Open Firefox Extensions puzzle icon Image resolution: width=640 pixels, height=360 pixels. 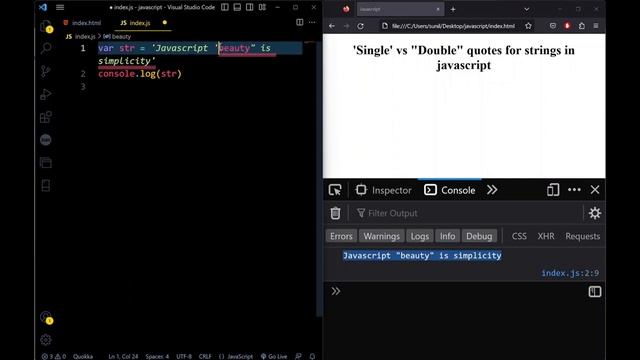582,26
